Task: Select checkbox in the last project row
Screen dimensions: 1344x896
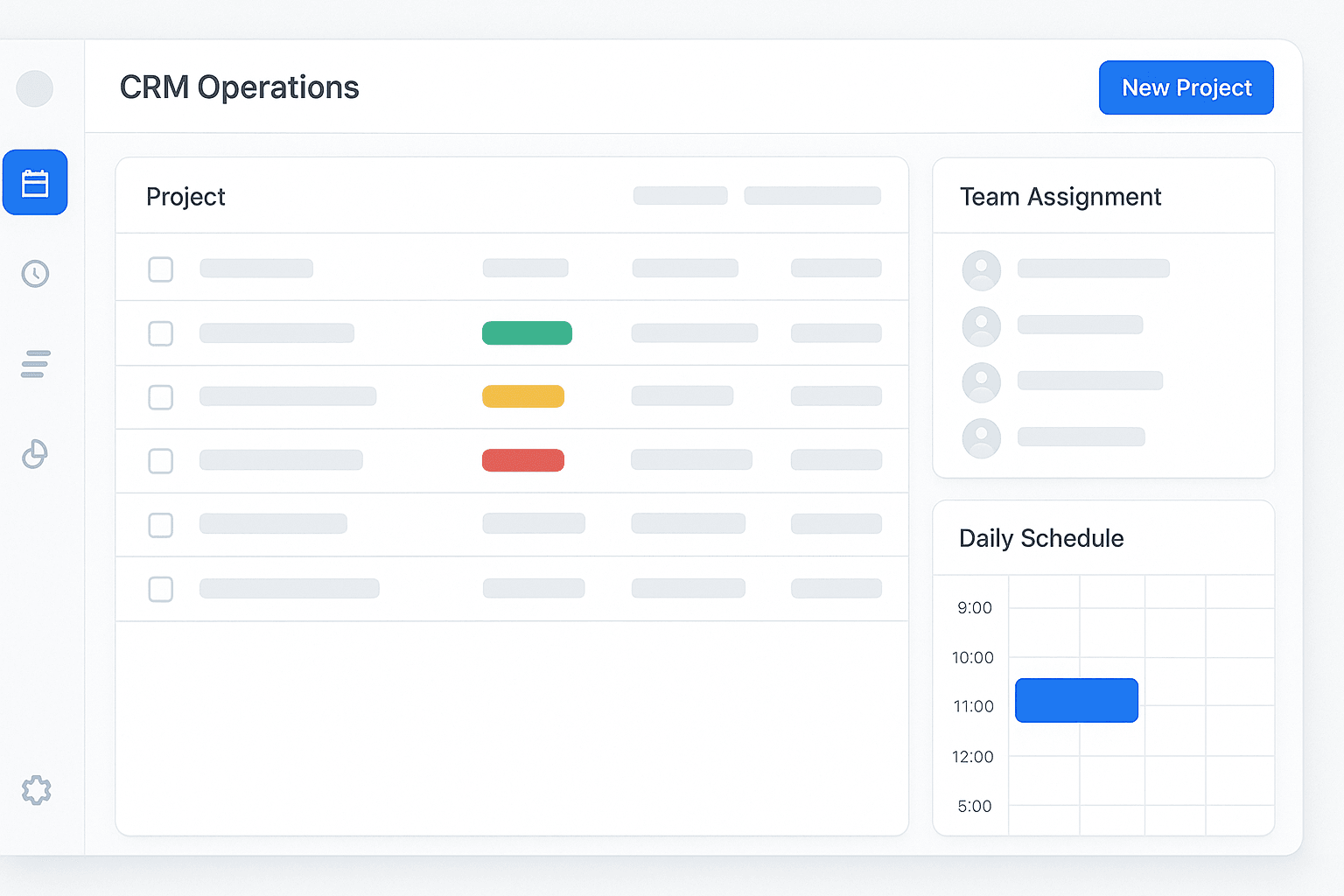Action: [161, 590]
